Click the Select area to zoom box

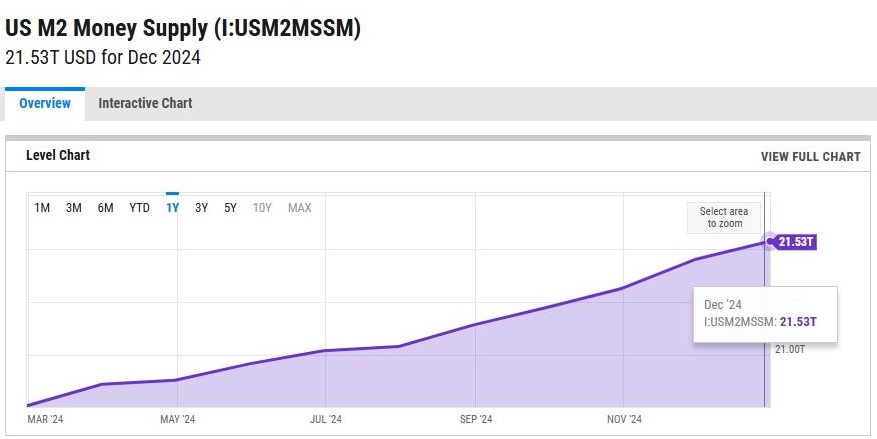click(723, 218)
